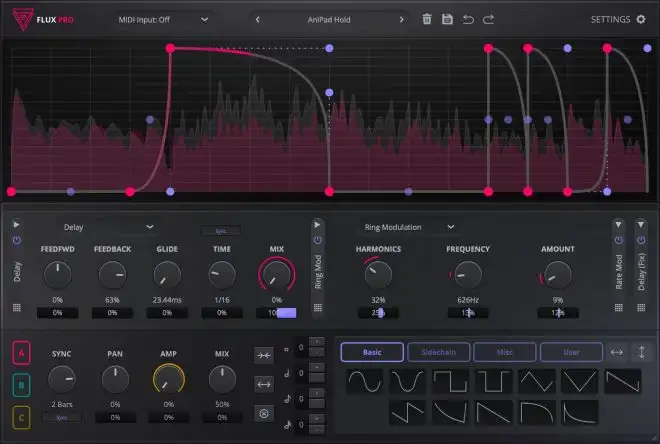Select modulator A
This screenshot has width=660, height=444.
point(21,353)
